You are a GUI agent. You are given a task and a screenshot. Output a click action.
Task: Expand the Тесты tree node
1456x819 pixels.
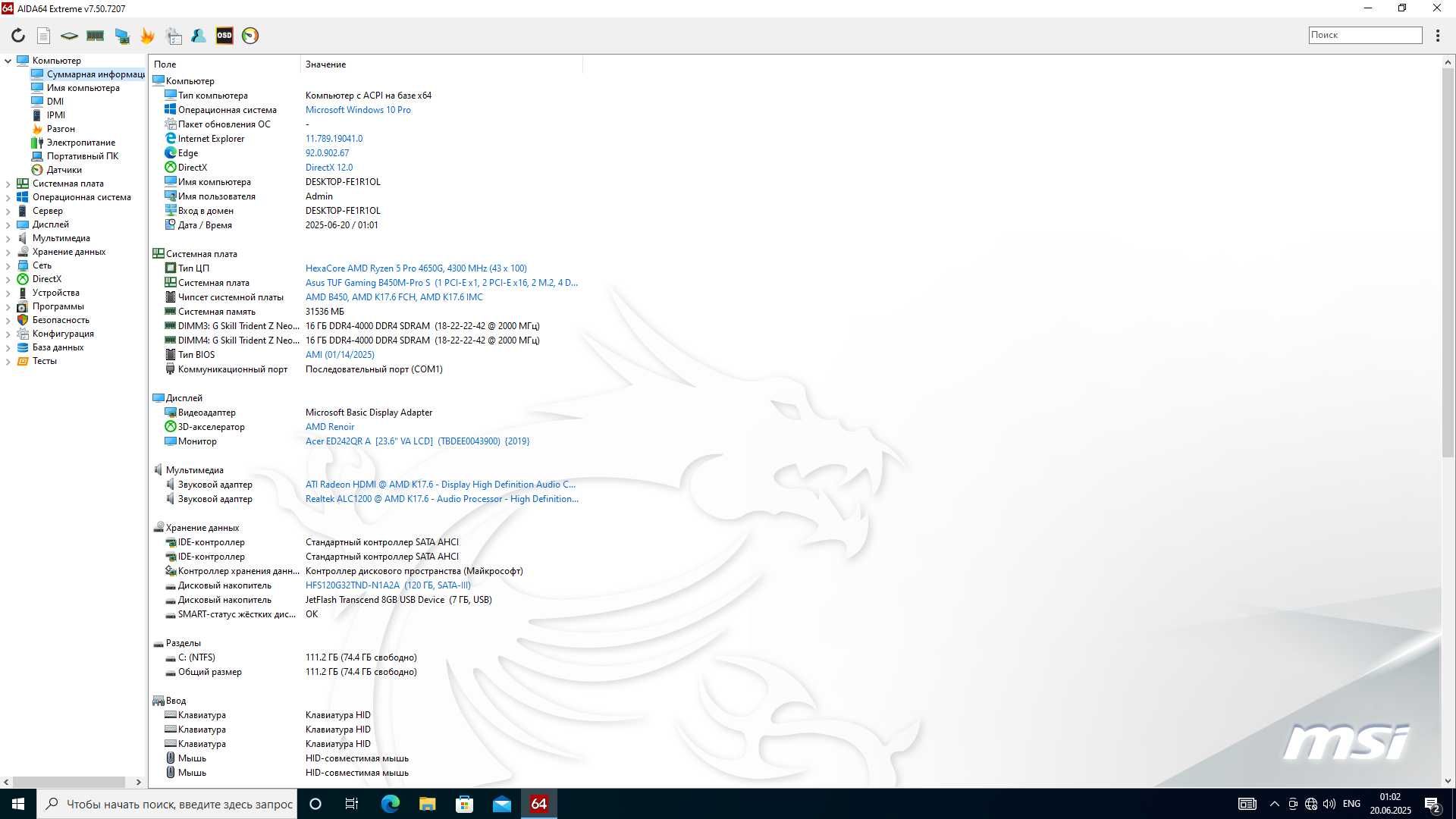(8, 361)
